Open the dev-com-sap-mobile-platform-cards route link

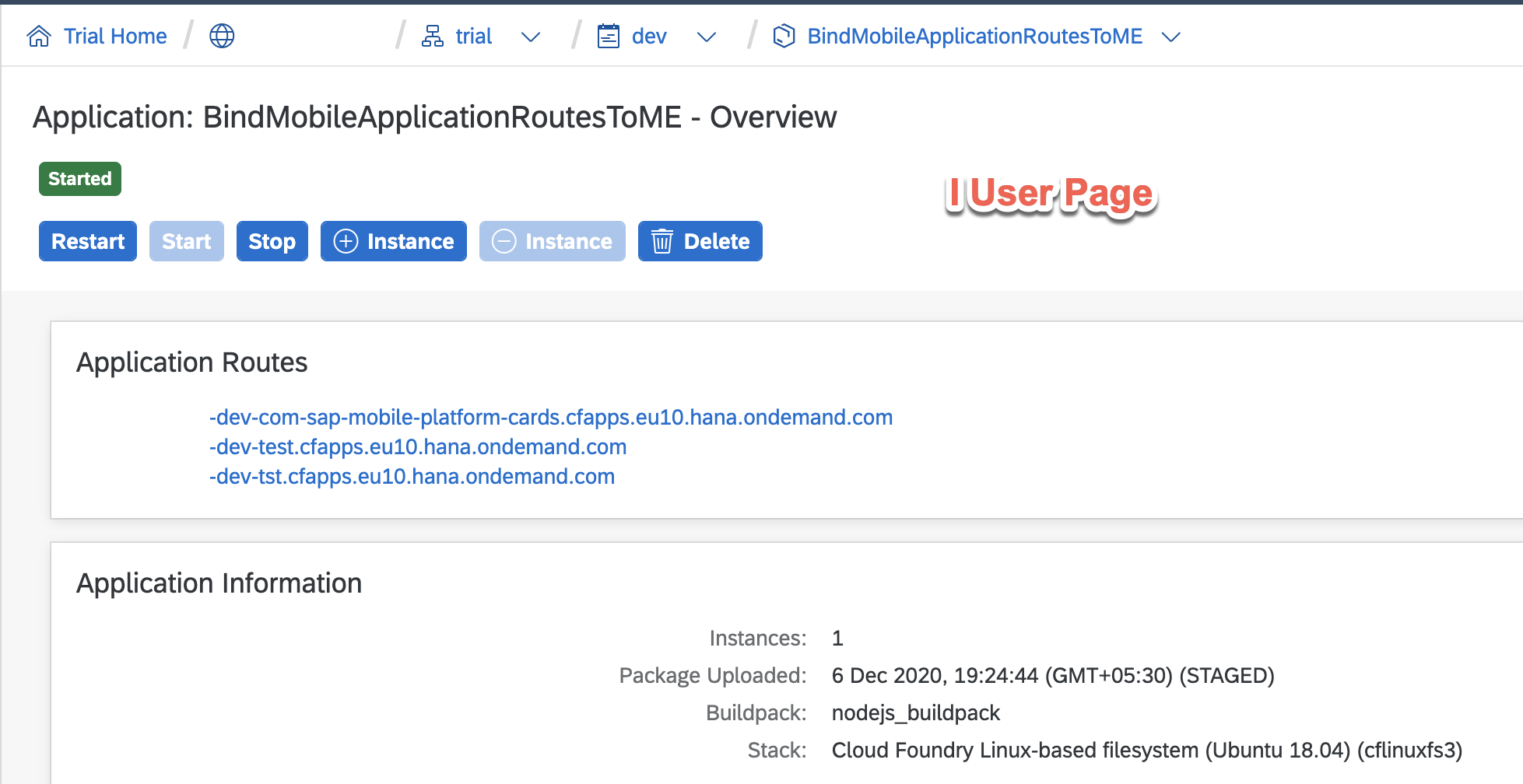pos(553,418)
